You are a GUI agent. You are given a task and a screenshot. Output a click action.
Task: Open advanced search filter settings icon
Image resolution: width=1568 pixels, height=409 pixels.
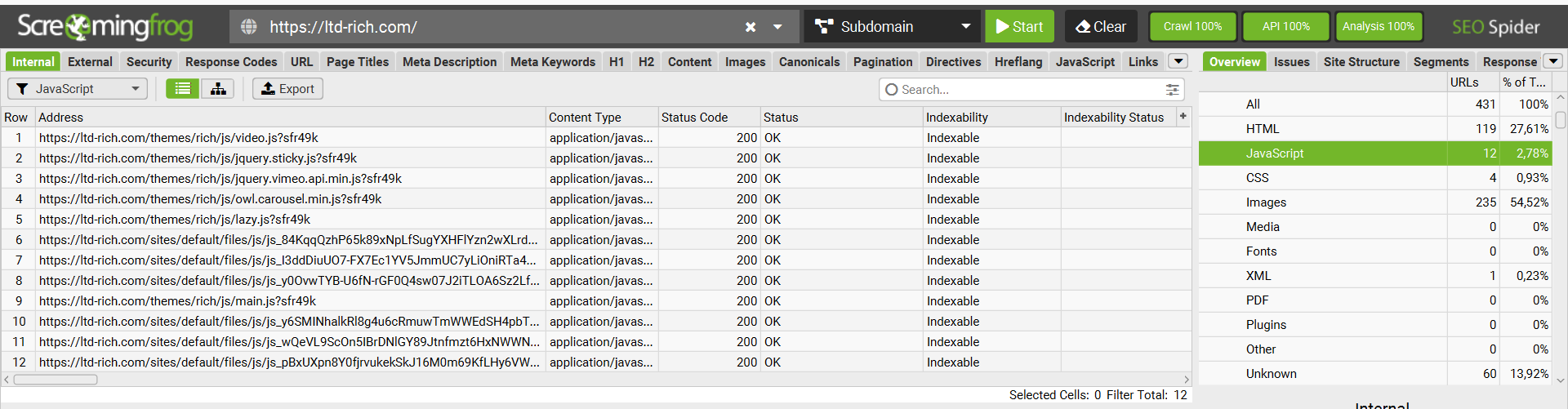click(x=1172, y=90)
